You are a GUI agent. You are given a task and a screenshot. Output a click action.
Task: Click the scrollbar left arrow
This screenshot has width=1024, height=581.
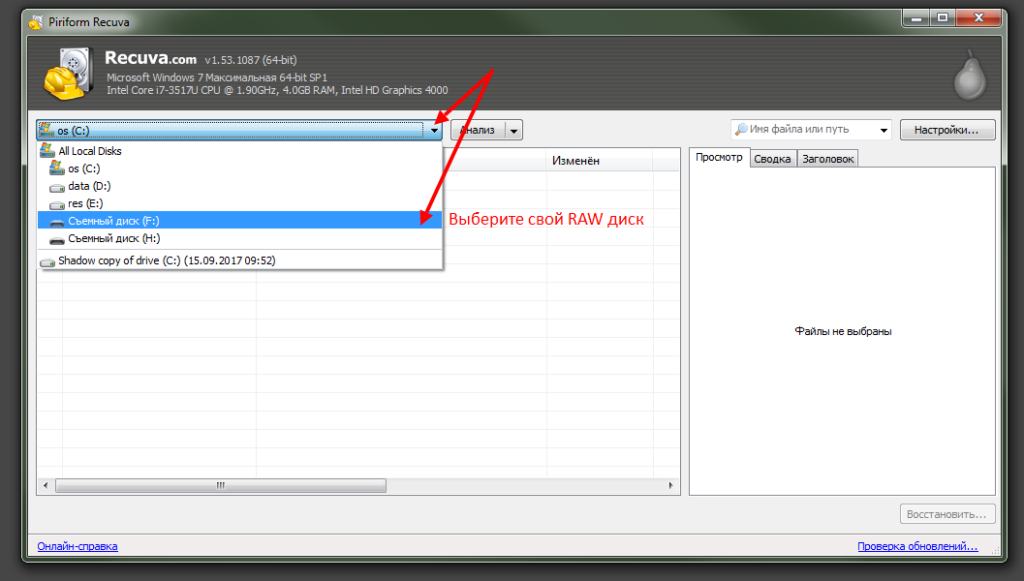[45, 485]
